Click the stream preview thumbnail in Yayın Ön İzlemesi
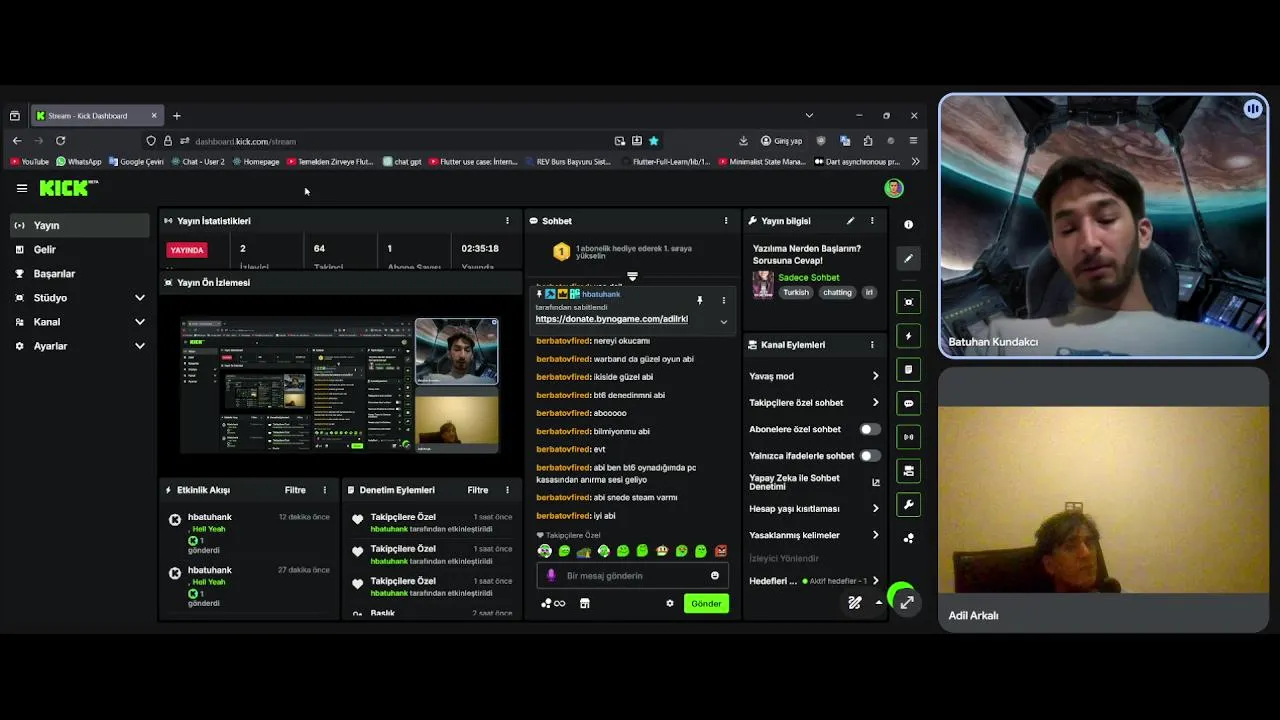This screenshot has width=1280, height=720. coord(340,386)
